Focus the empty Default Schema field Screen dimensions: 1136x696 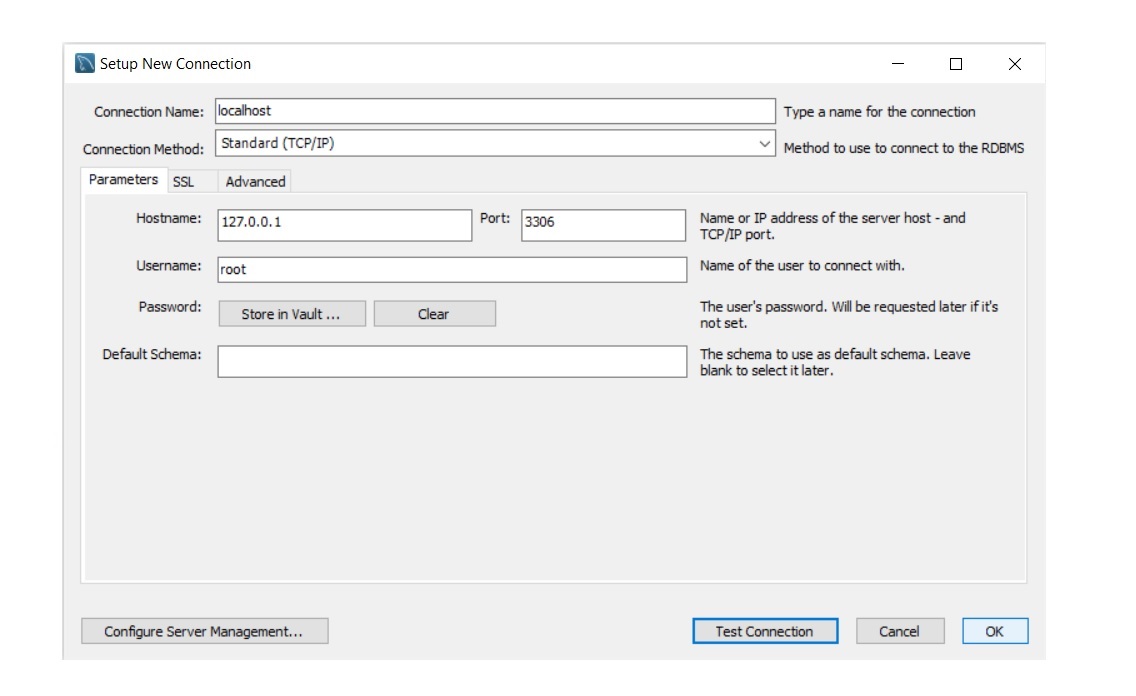452,362
